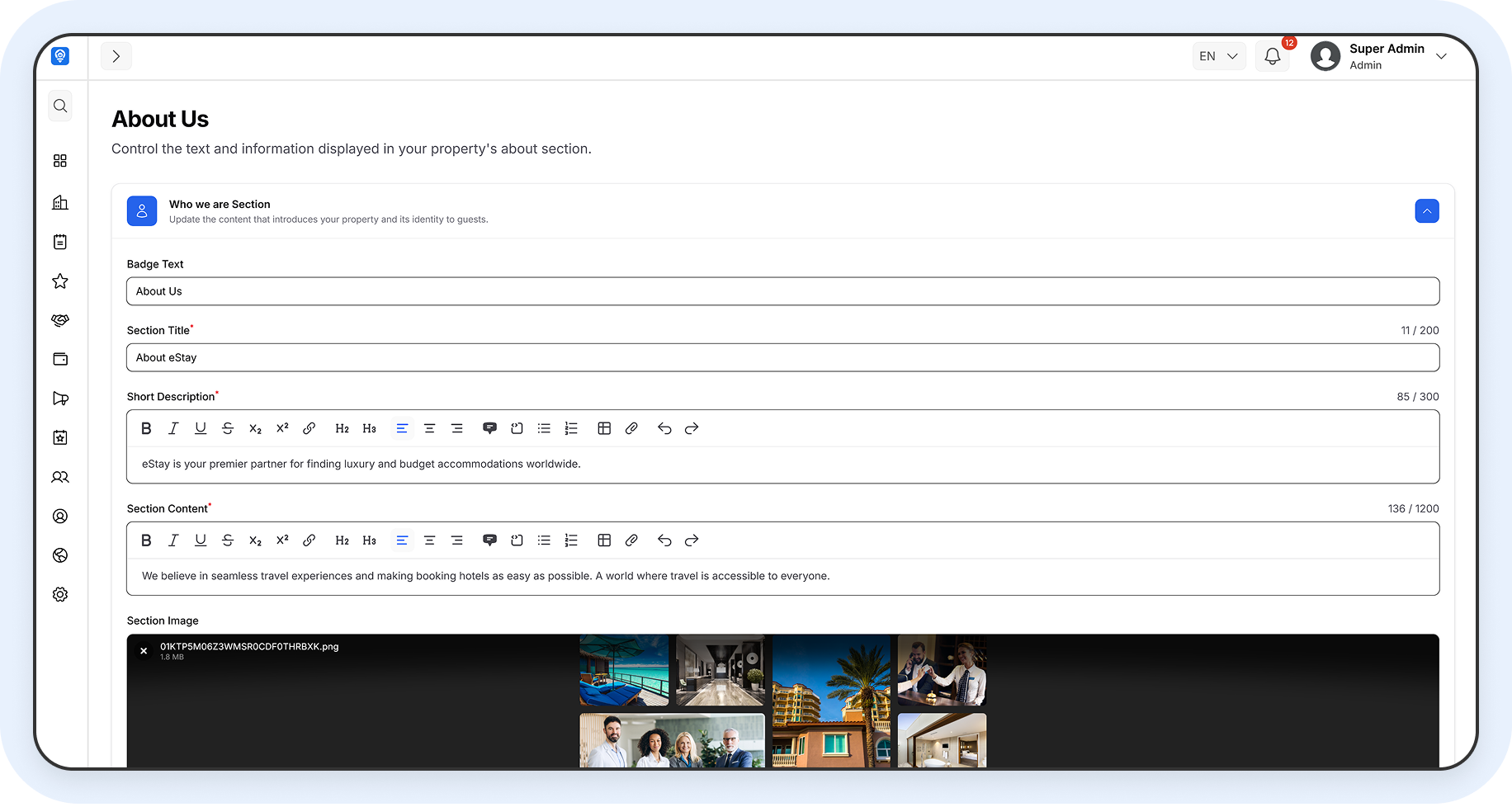Insert code block in Short Description editor
The height and width of the screenshot is (807, 1512).
[x=517, y=428]
